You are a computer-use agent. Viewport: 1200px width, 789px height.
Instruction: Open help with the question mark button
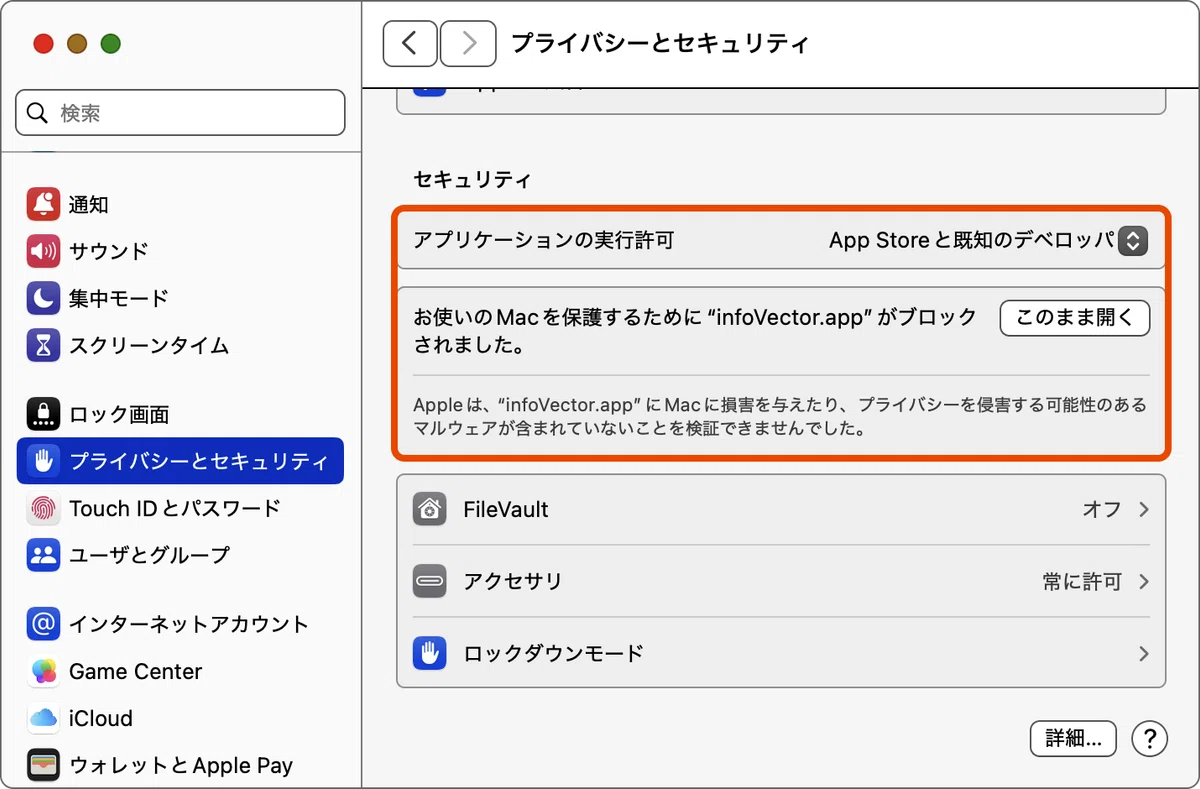(1150, 739)
